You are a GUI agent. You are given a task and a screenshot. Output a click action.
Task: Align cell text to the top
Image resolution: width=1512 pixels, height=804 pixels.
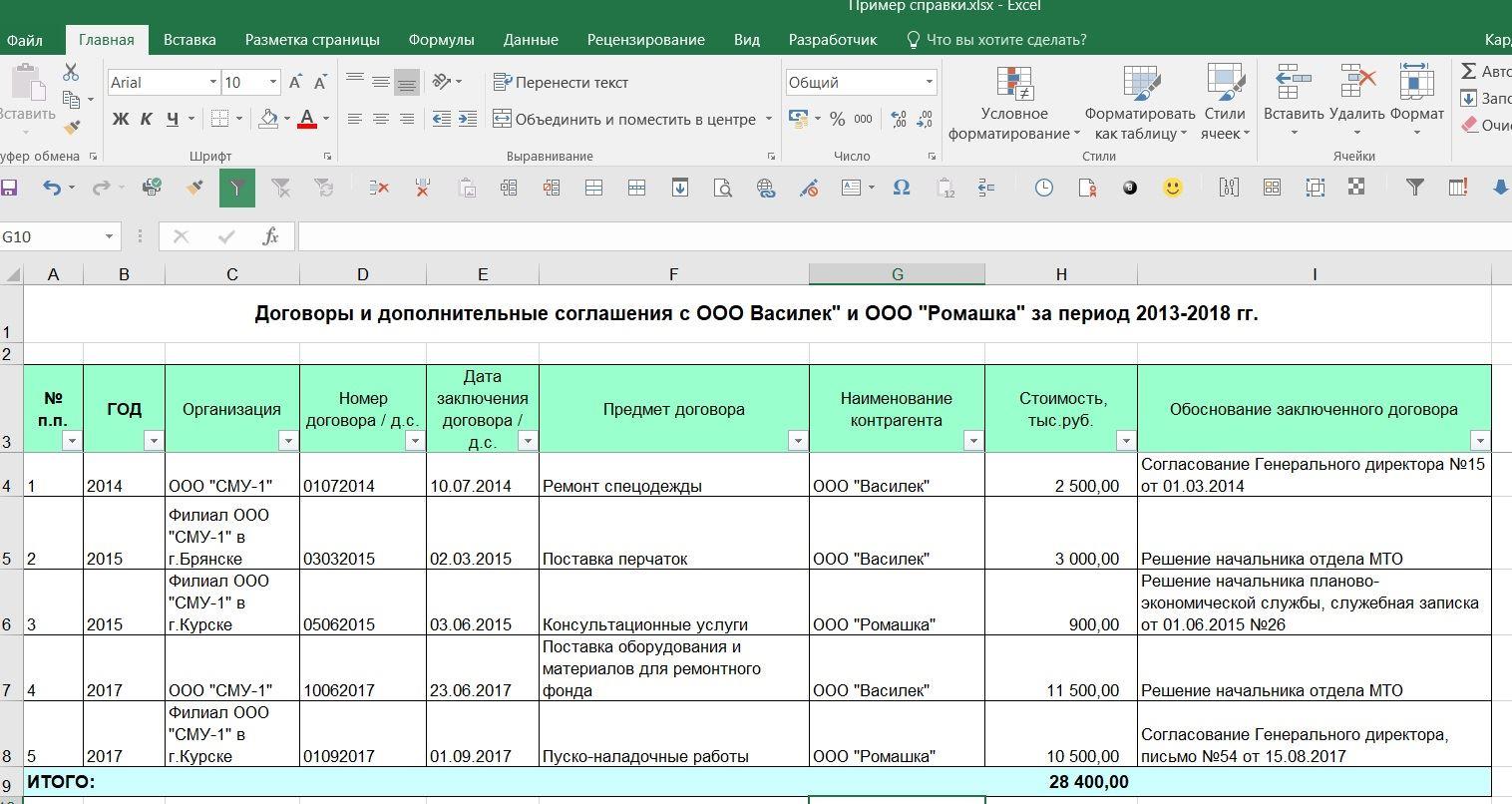[355, 82]
